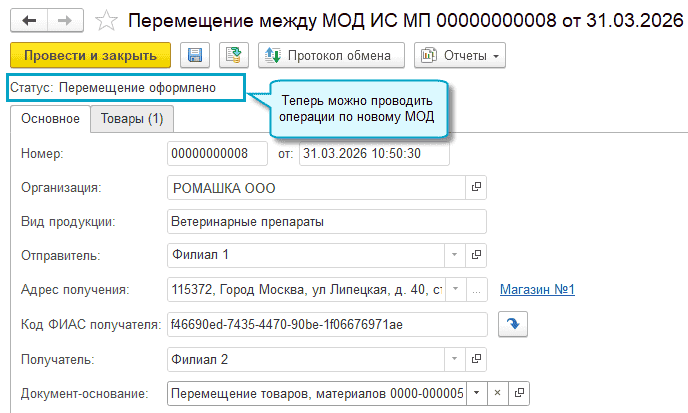
Task: Follow the 'Магазин №1' link
Action: pos(537,290)
